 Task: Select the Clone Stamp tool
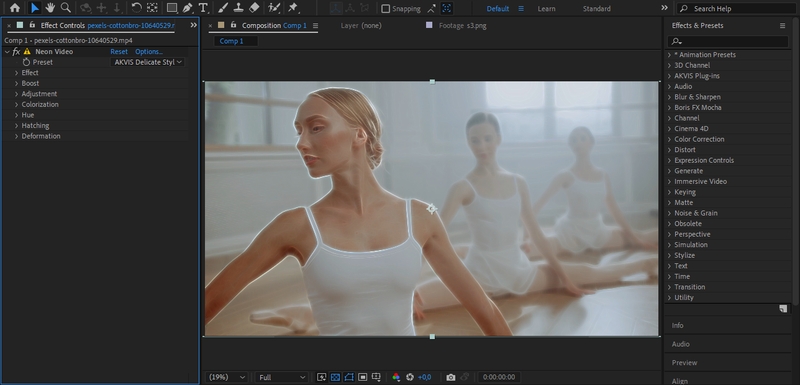238,8
